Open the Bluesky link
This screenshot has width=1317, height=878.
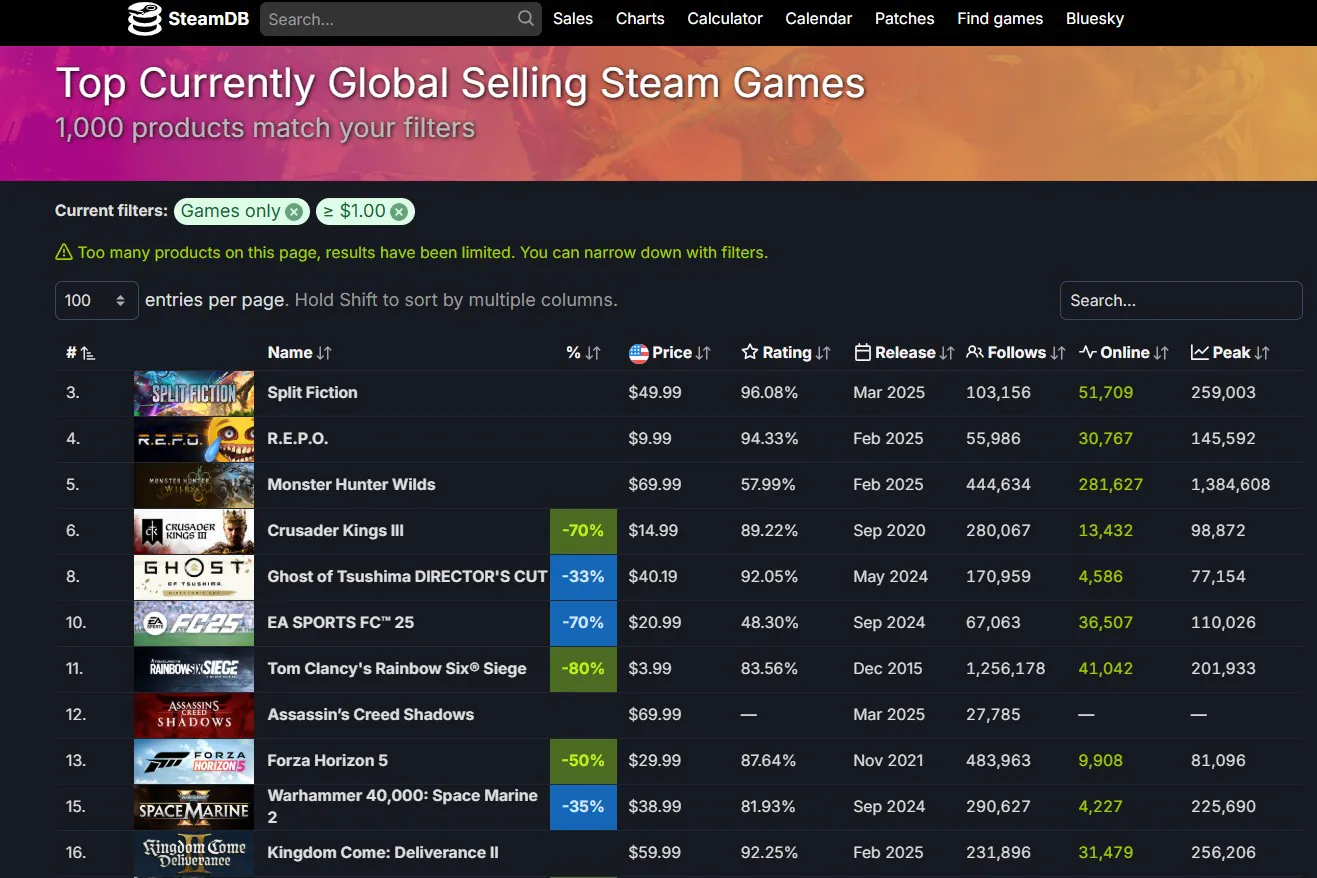pos(1095,18)
